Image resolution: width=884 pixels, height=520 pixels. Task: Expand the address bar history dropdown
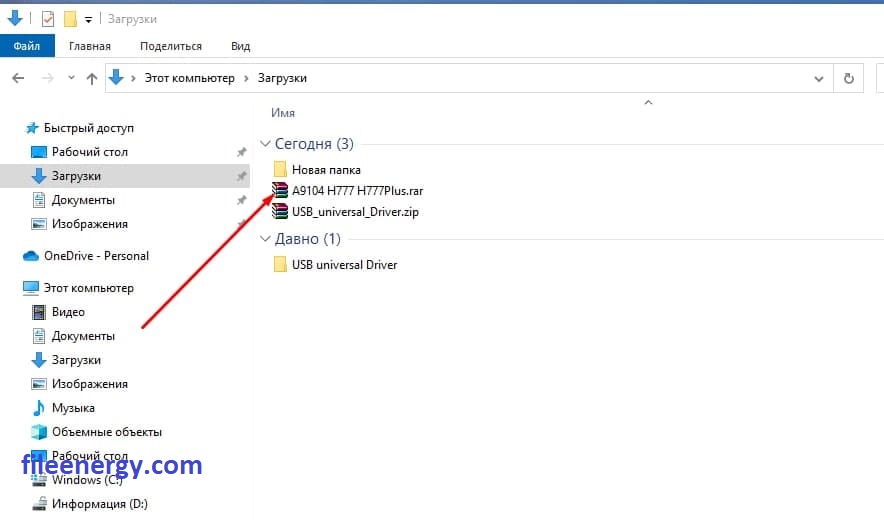819,78
